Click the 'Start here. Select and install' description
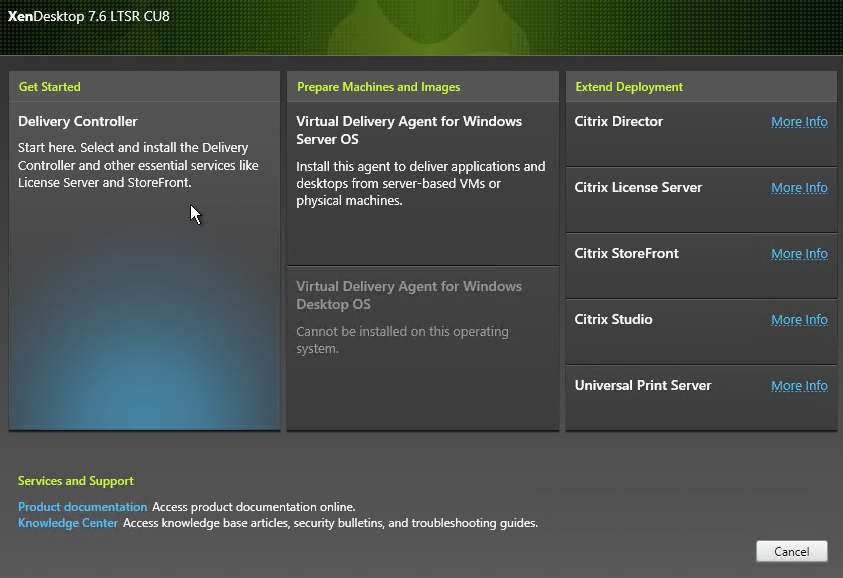The height and width of the screenshot is (578, 843). [138, 165]
